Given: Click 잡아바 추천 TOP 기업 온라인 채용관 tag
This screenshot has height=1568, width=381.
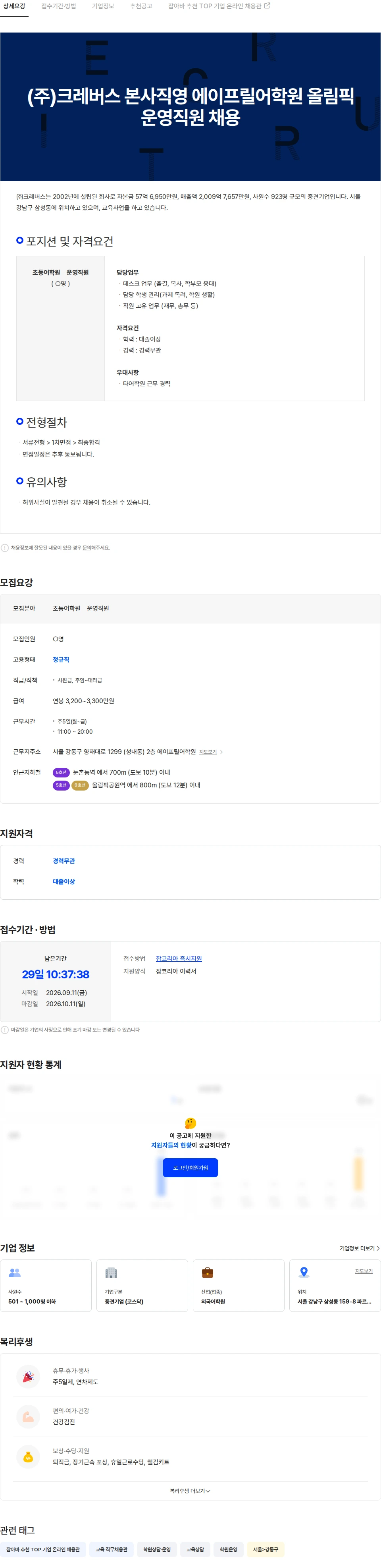Looking at the screenshot, I should [42, 1549].
